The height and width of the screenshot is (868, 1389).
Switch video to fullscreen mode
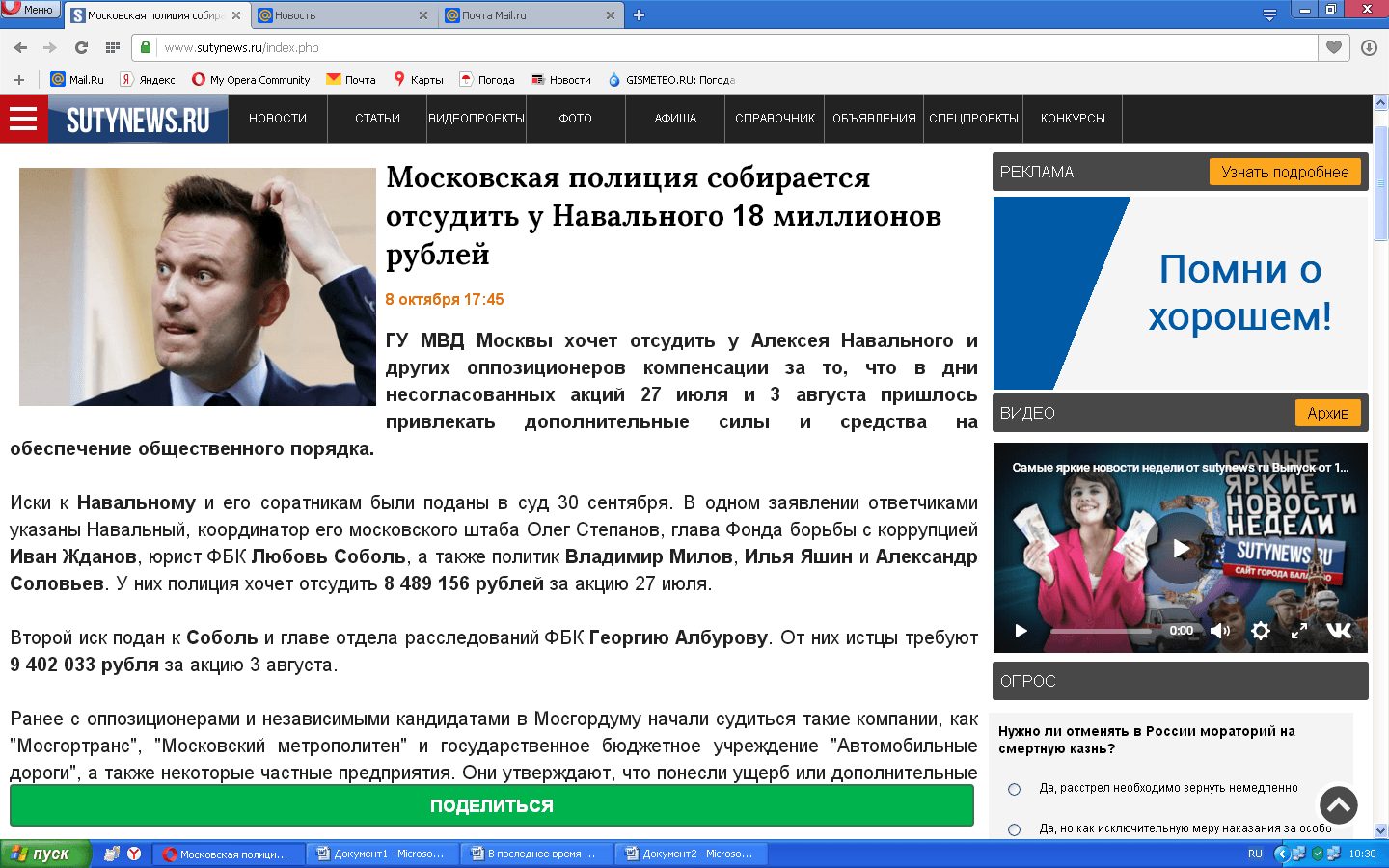tap(1299, 631)
